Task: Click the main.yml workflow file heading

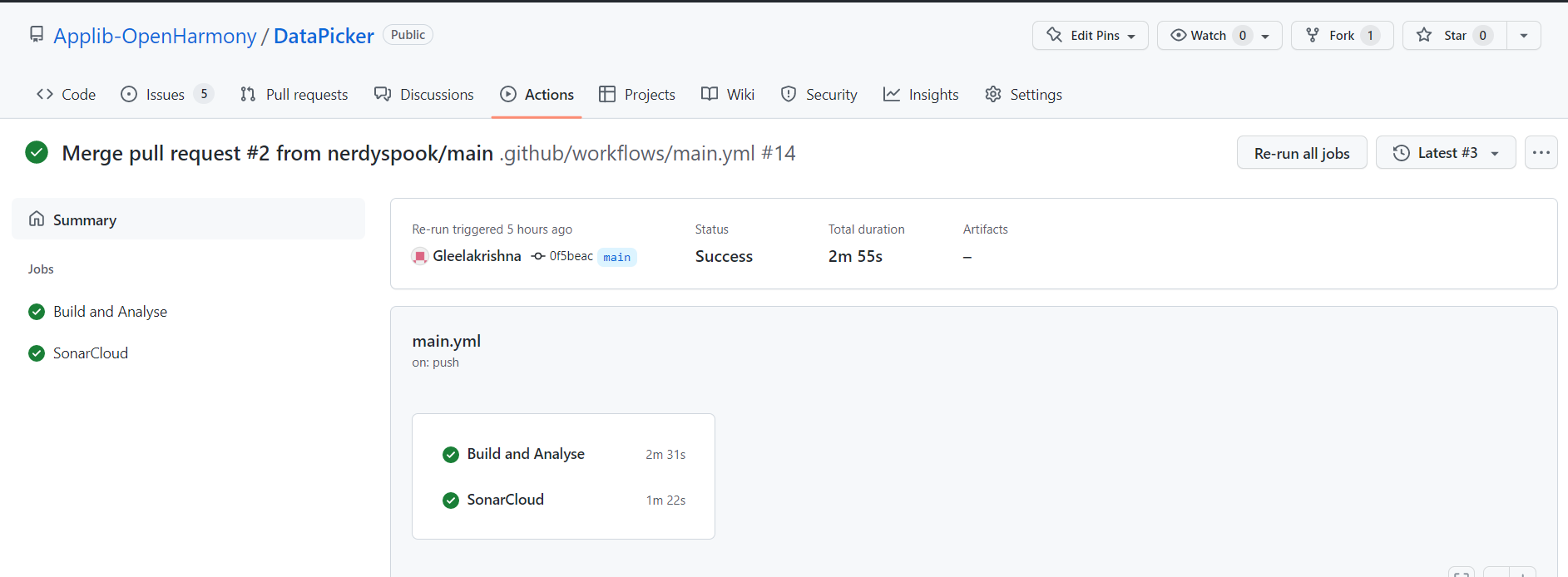Action: point(447,341)
